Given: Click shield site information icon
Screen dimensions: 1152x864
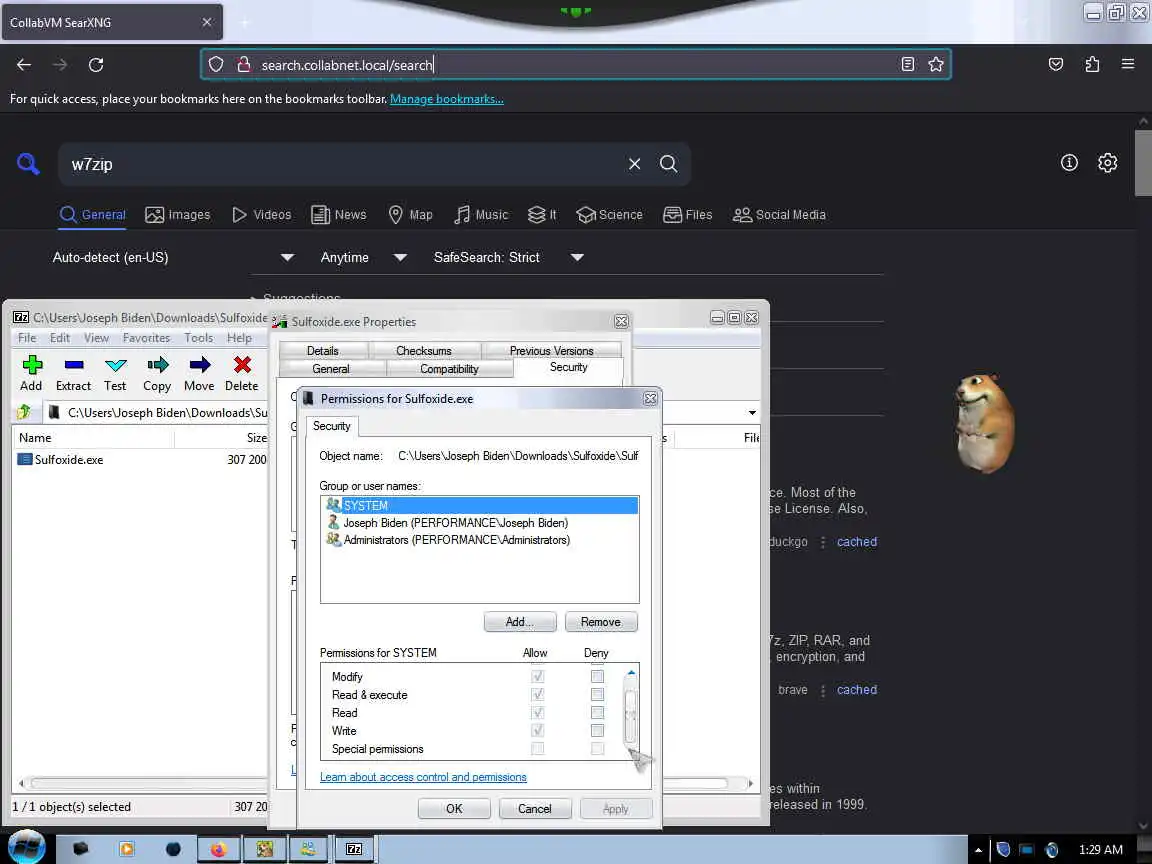Looking at the screenshot, I should click(x=215, y=65).
